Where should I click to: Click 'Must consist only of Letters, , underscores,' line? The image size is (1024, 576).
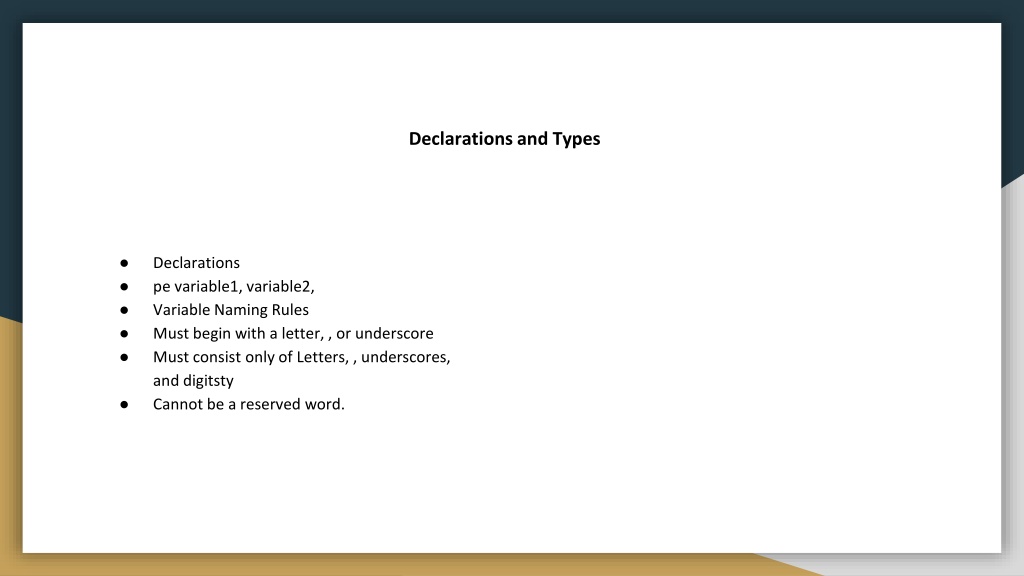pyautogui.click(x=302, y=357)
